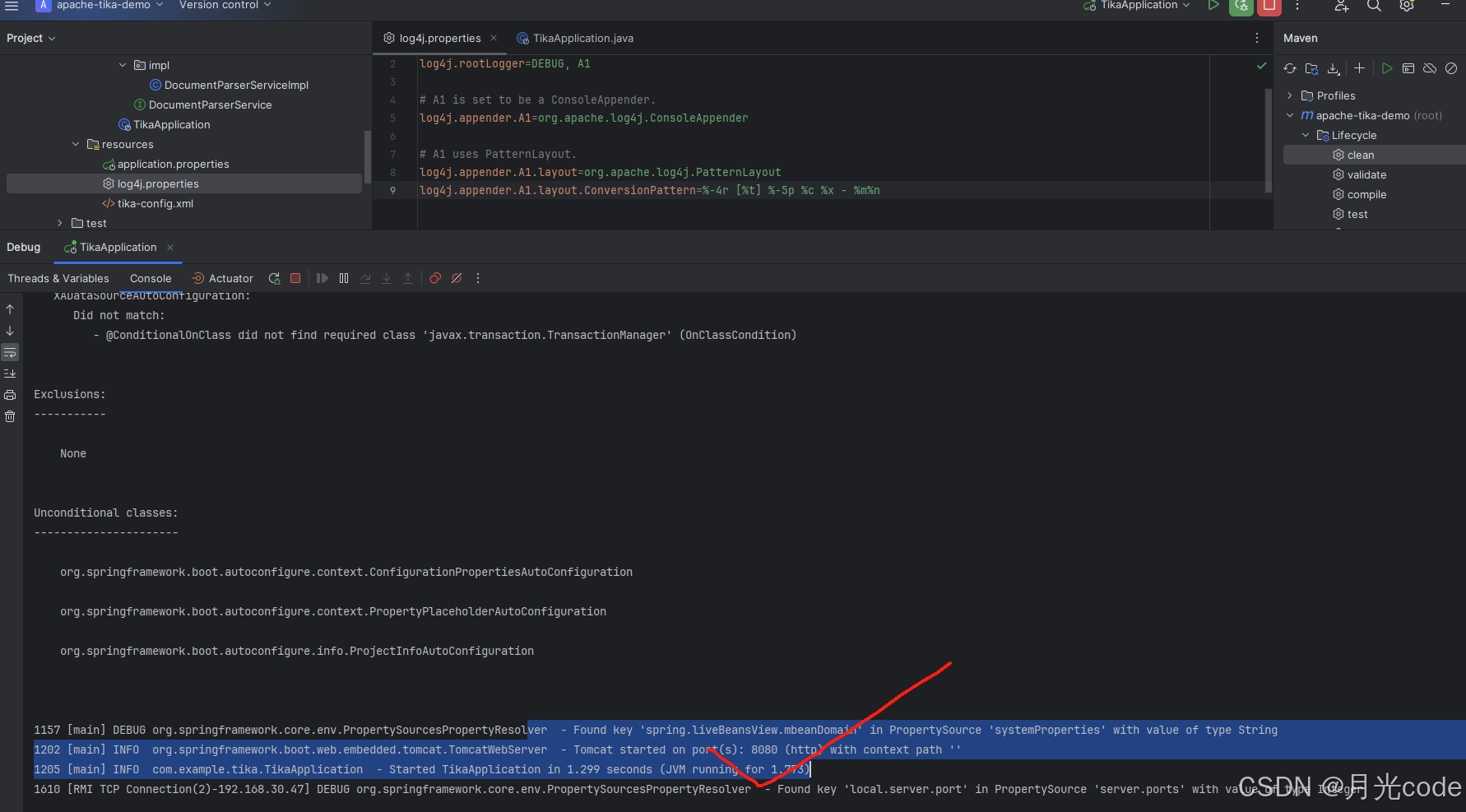Image resolution: width=1466 pixels, height=812 pixels.
Task: Open editor tabs options menu (three dots)
Action: click(1257, 38)
